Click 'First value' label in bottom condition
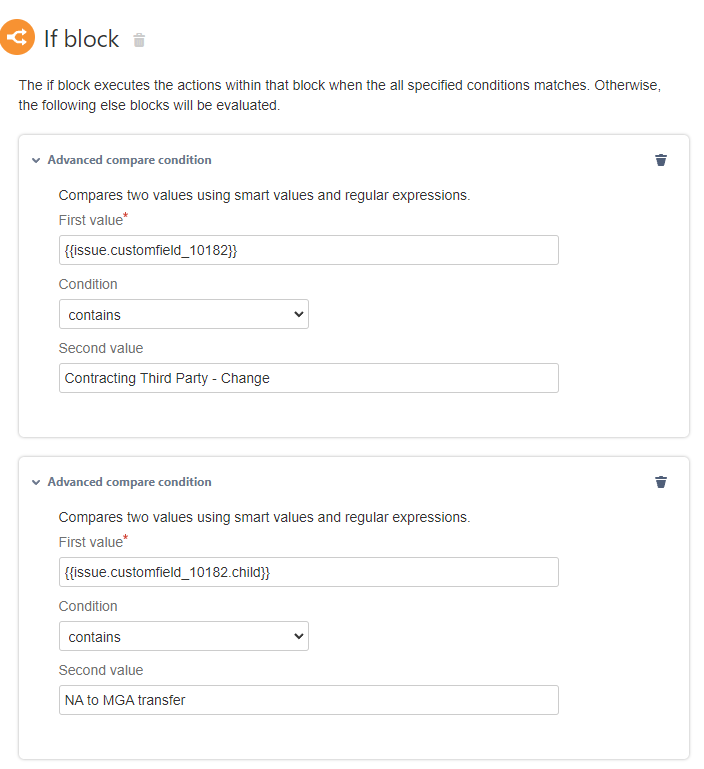704x769 pixels. (x=90, y=542)
